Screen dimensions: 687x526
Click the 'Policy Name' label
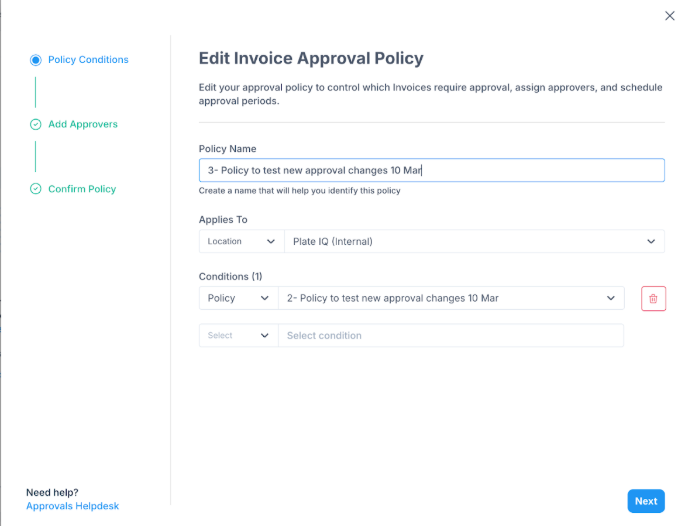tap(227, 148)
